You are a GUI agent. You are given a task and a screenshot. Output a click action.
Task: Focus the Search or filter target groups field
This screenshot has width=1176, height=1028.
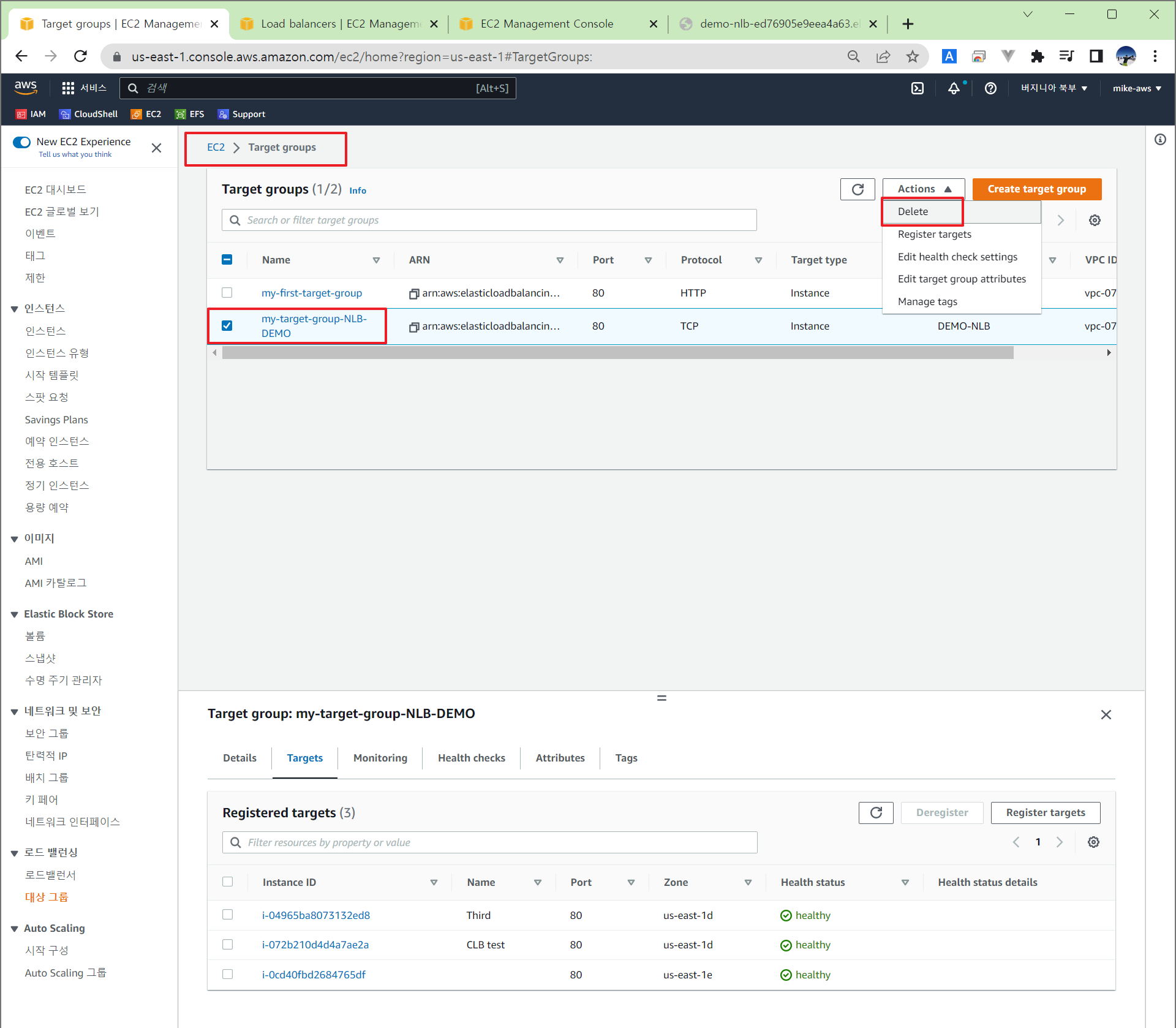tap(489, 221)
